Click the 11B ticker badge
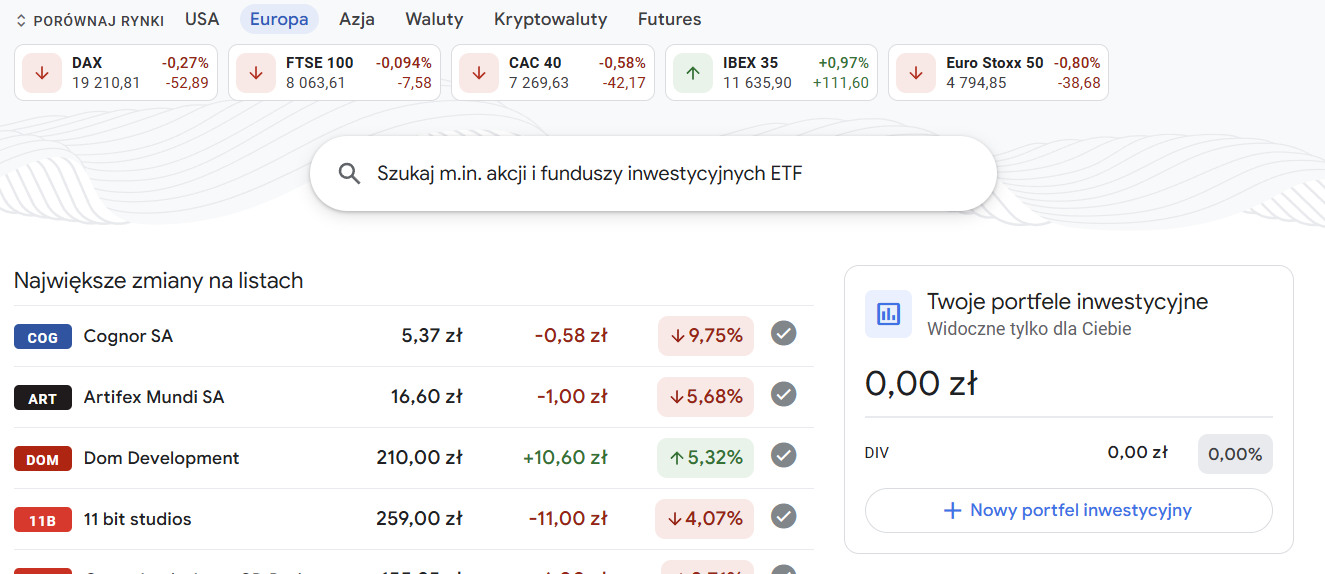The height and width of the screenshot is (574, 1325). click(43, 520)
